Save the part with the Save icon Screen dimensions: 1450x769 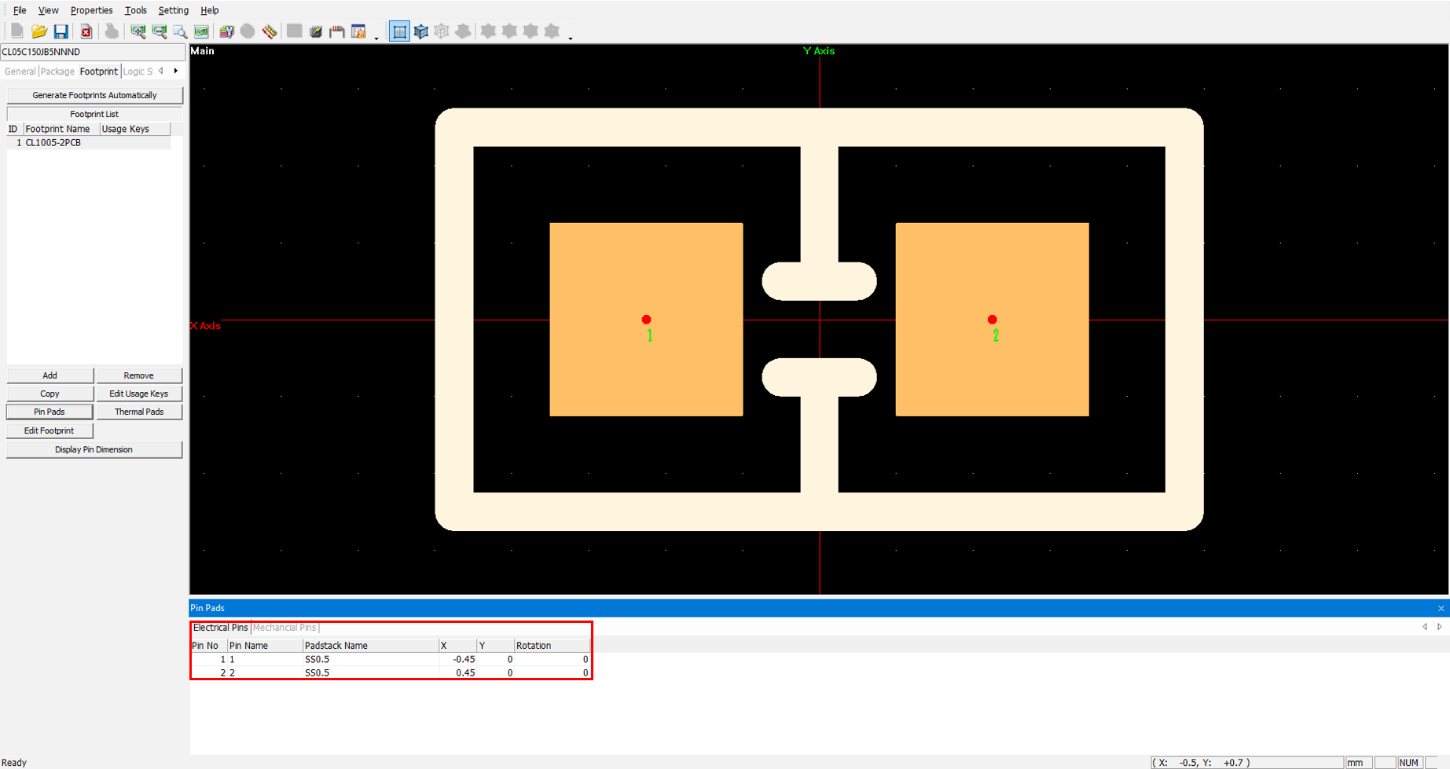pyautogui.click(x=62, y=30)
